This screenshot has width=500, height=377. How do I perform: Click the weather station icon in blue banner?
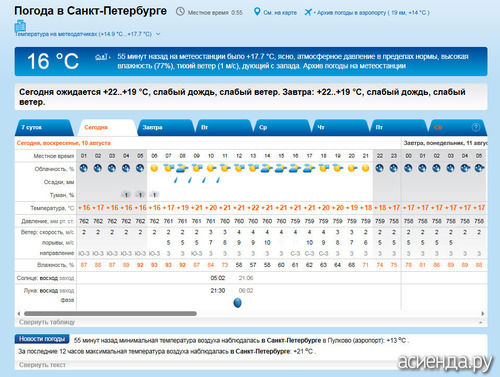click(101, 57)
